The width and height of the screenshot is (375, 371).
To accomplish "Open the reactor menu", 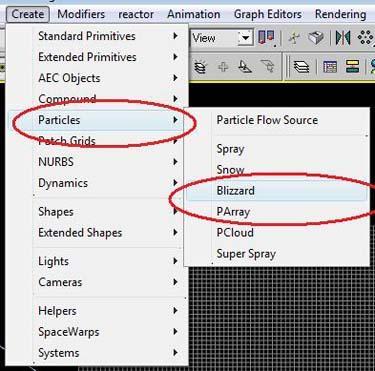I will point(136,14).
